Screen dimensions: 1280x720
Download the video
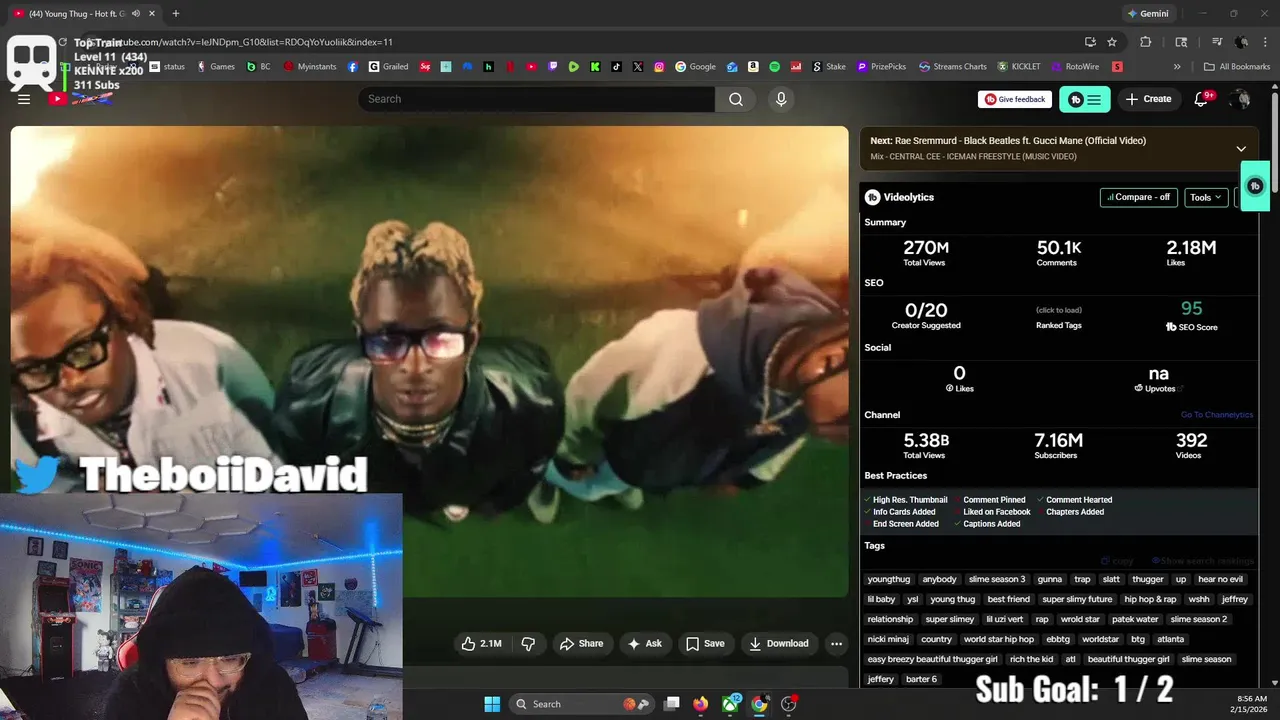click(x=778, y=643)
